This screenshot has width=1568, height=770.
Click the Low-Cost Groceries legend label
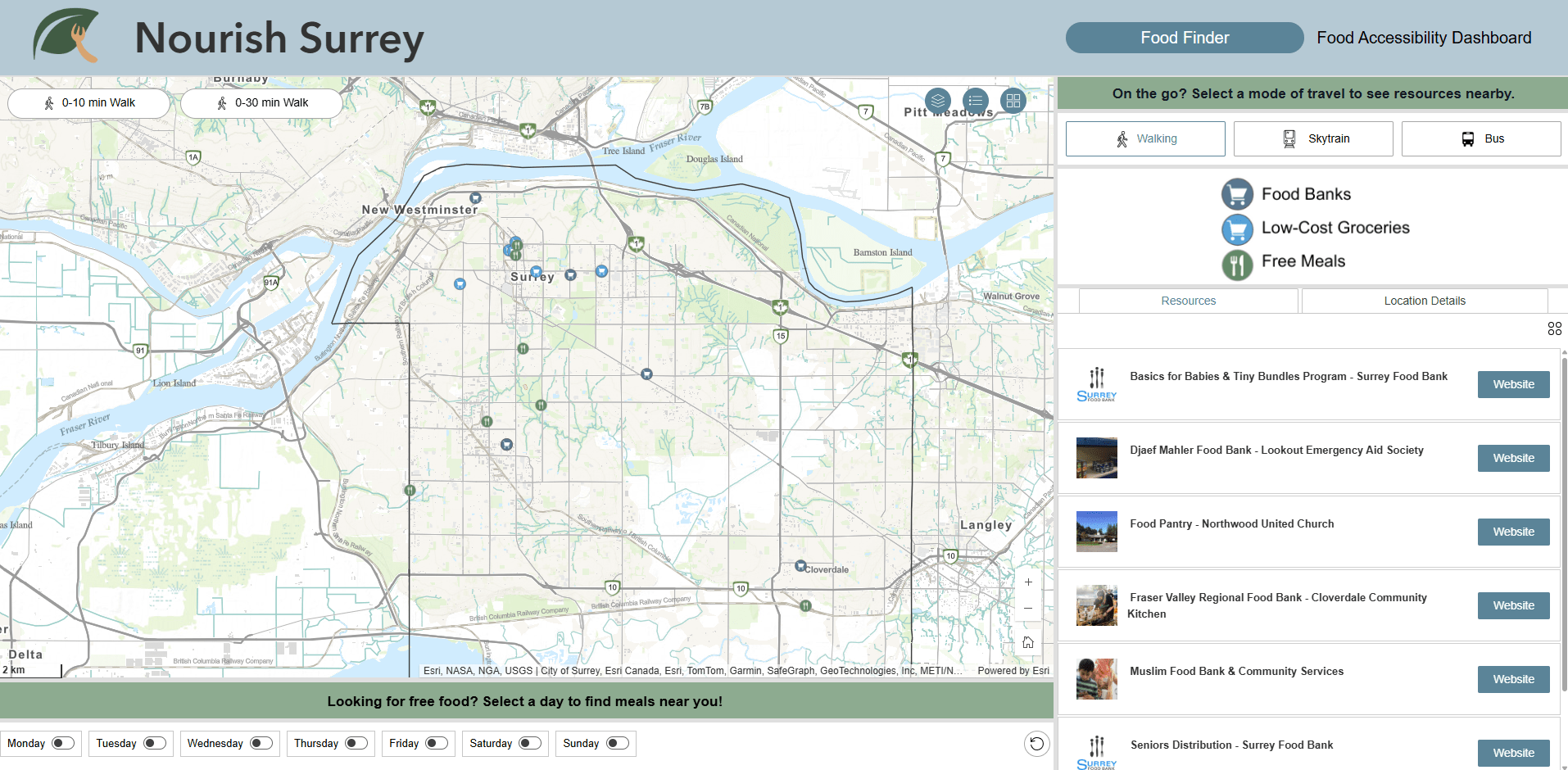click(x=1335, y=228)
